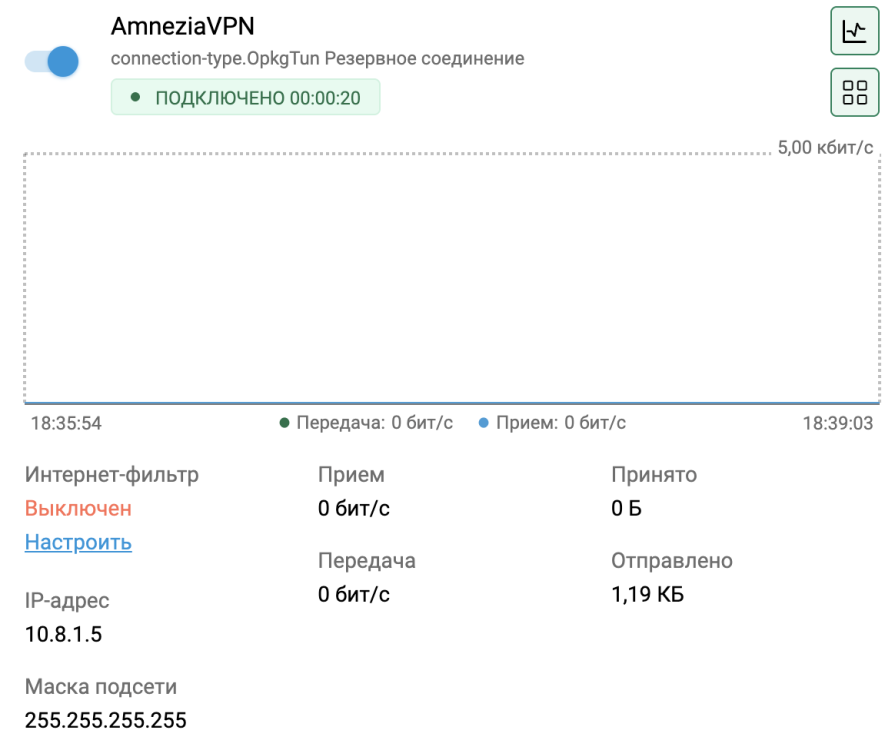Screen dimensions: 895x750
Task: Click the four-squares grid icon button
Action: (x=854, y=93)
